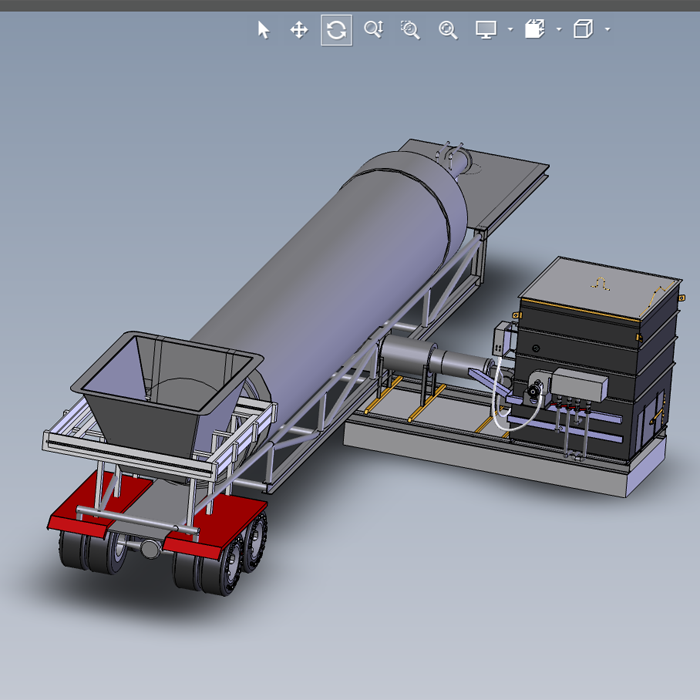
Task: Choose the zoom in/out tool
Action: click(373, 30)
